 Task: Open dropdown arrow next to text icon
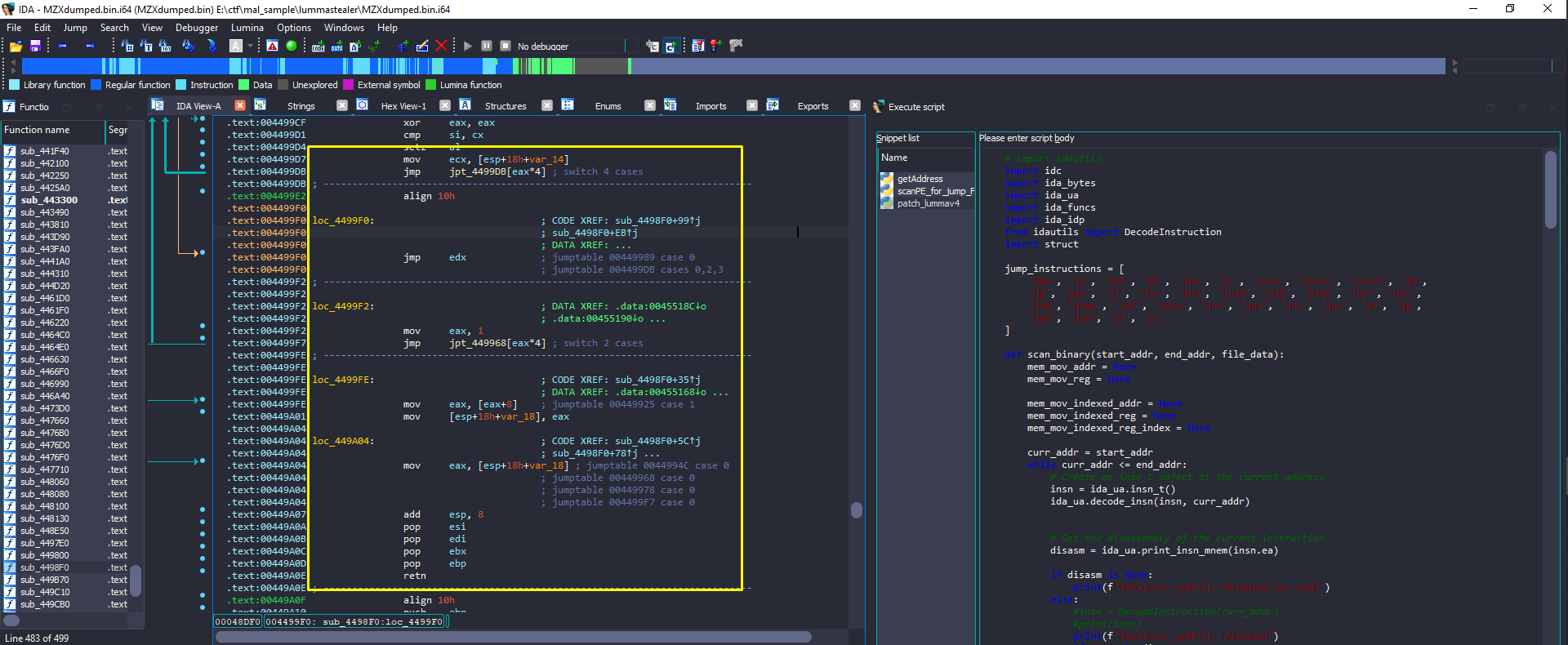point(250,47)
